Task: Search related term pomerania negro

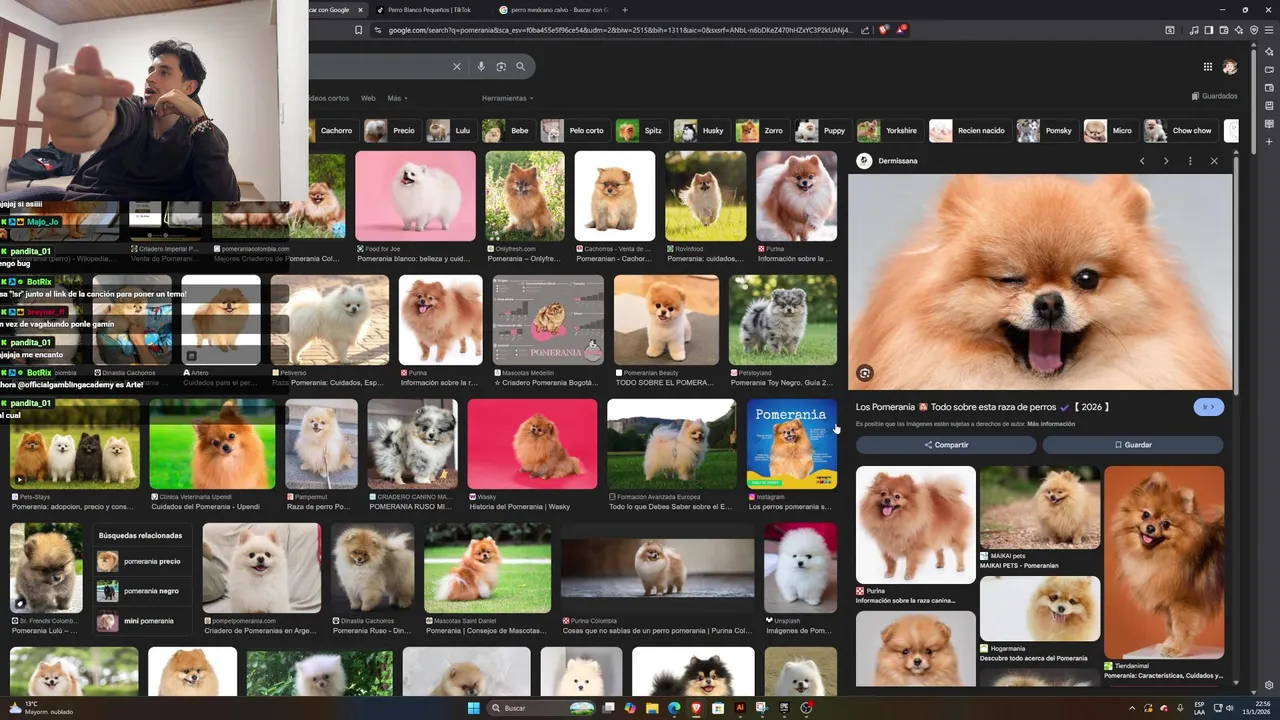Action: pos(142,591)
